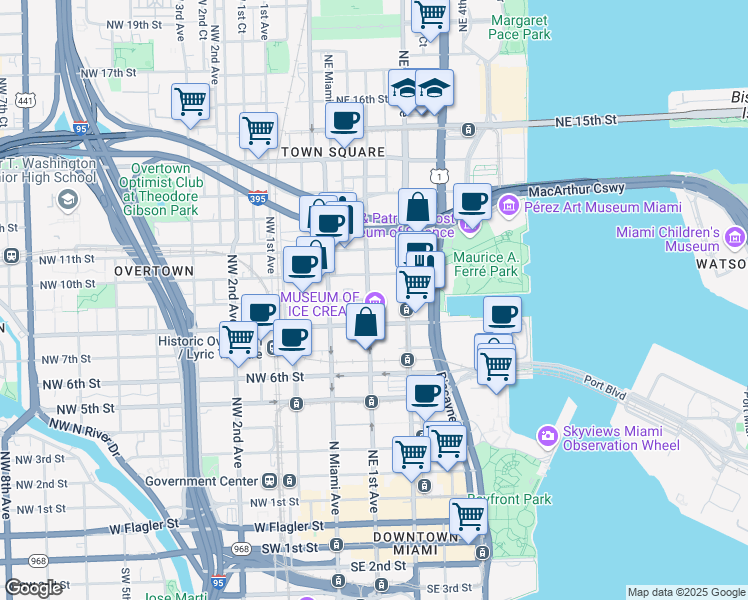Viewport: 748px width, 600px height.
Task: Click the Port Blvd road label
Action: click(605, 386)
